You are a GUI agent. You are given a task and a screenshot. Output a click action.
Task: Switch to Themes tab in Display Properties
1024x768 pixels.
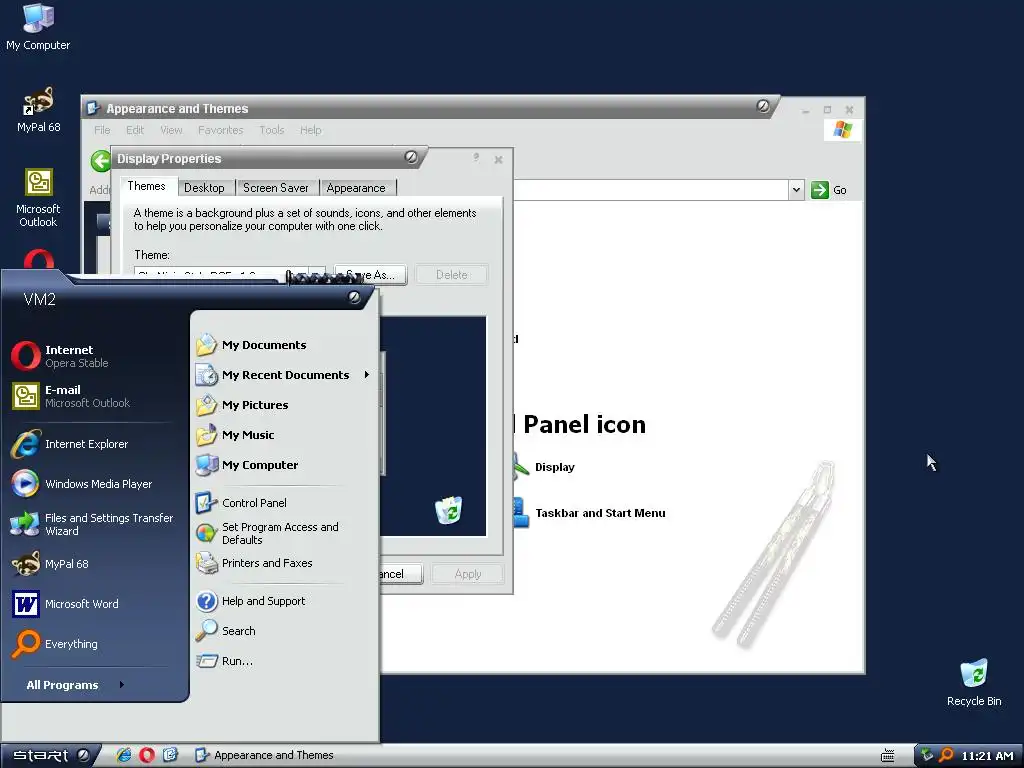point(146,186)
